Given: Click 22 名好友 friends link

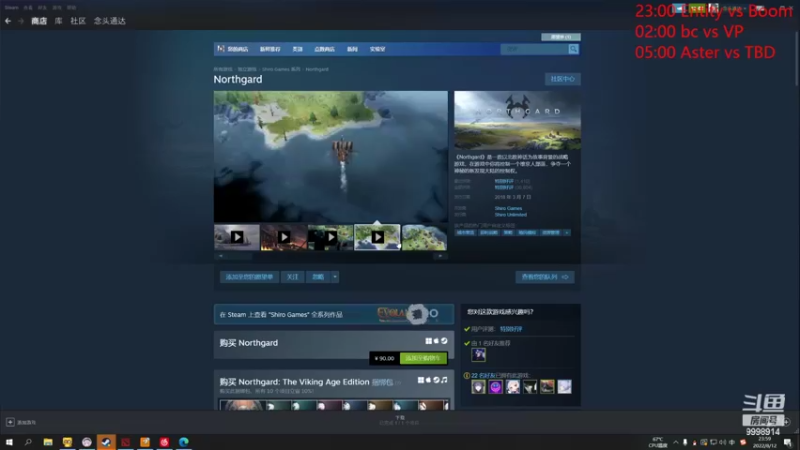Looking at the screenshot, I should (x=483, y=376).
